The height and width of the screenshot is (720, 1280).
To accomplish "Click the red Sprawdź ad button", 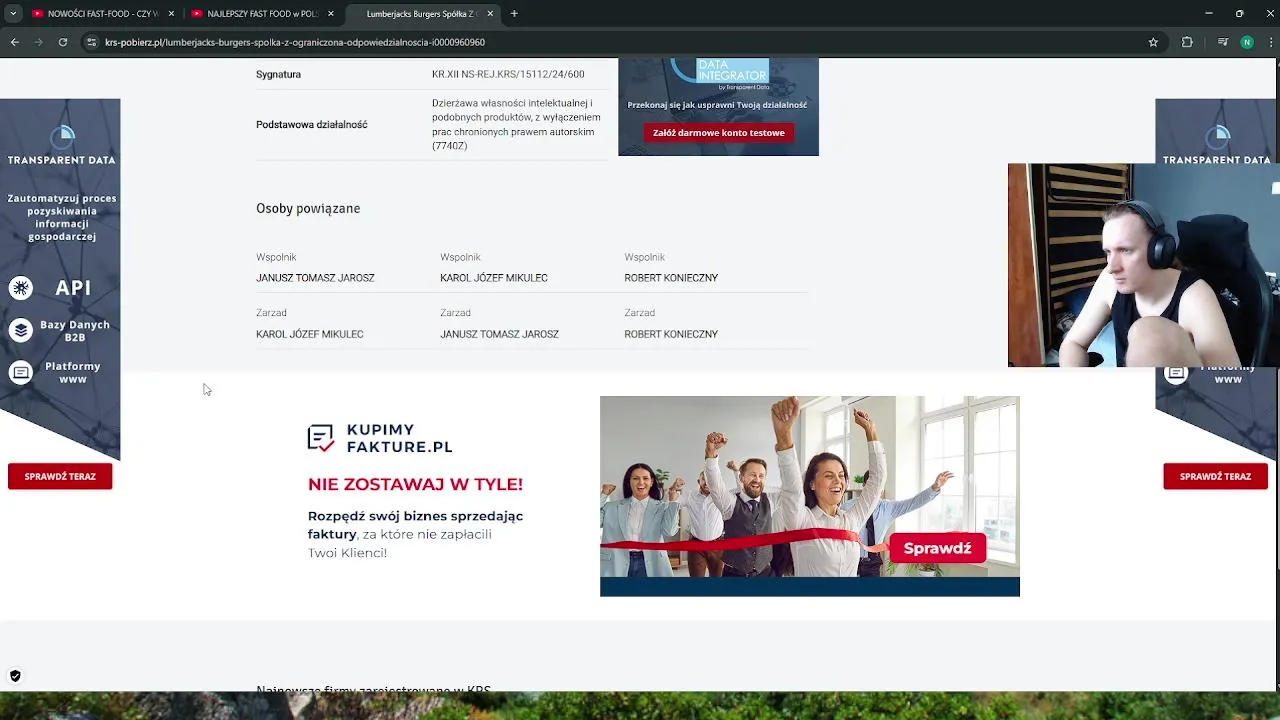I will click(937, 548).
